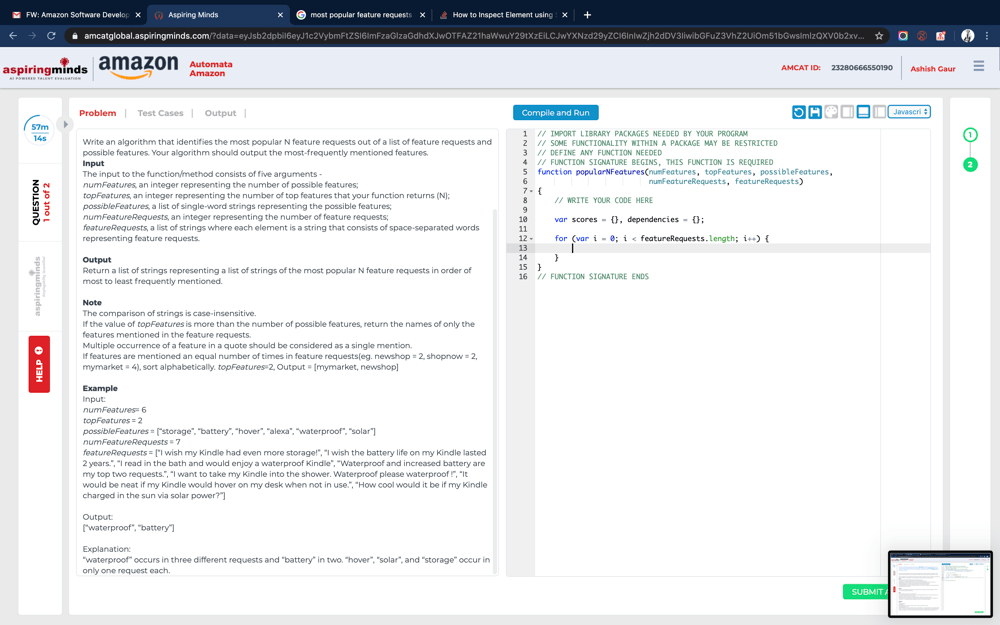This screenshot has height=625, width=1000.
Task: Switch to the Test Cases tab
Action: click(x=160, y=113)
